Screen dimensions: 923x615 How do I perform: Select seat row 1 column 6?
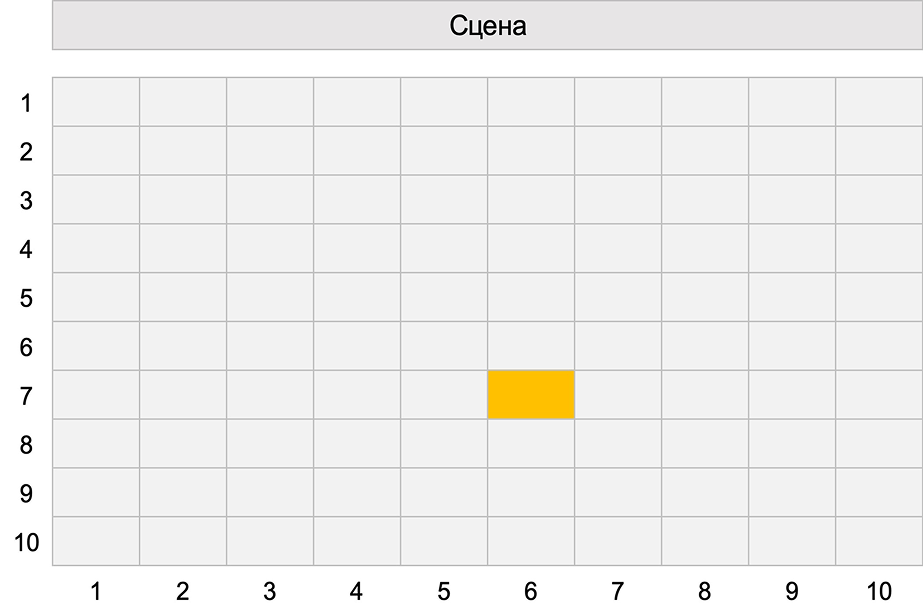(531, 102)
